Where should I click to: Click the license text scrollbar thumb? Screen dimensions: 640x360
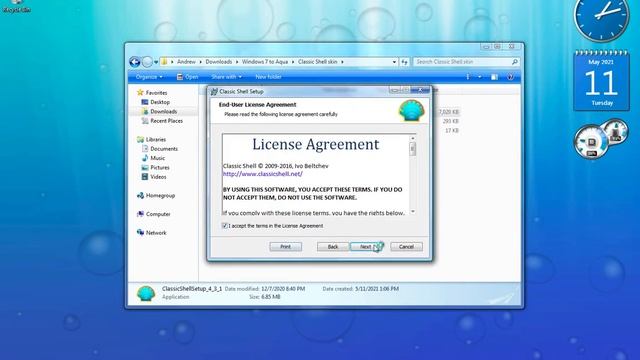413,149
